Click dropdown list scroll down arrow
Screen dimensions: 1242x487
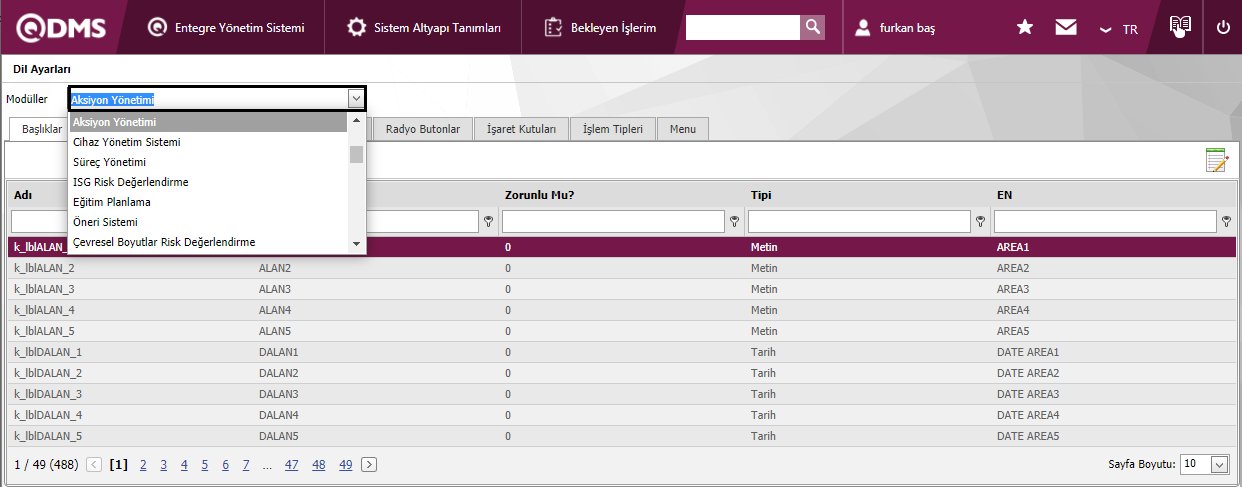click(356, 244)
